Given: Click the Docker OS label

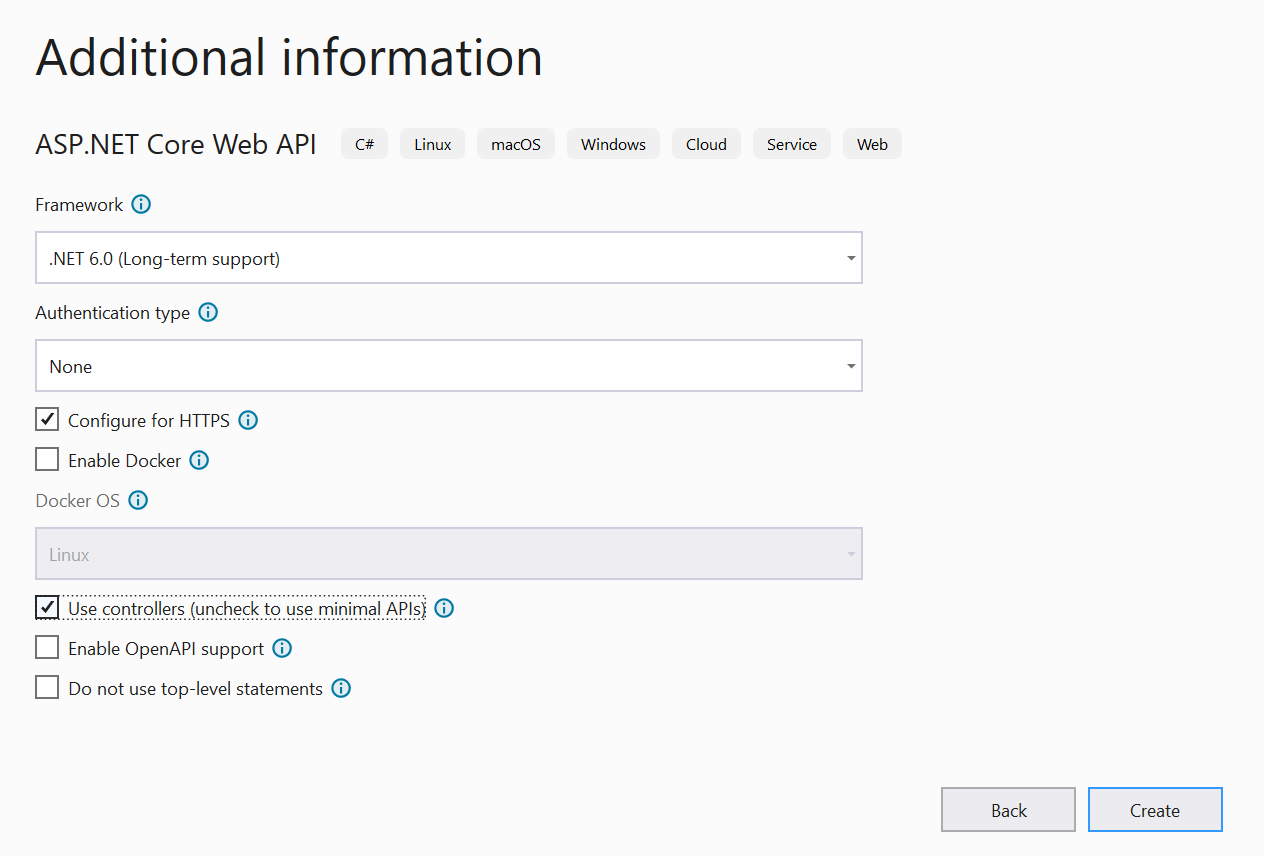Looking at the screenshot, I should 78,501.
